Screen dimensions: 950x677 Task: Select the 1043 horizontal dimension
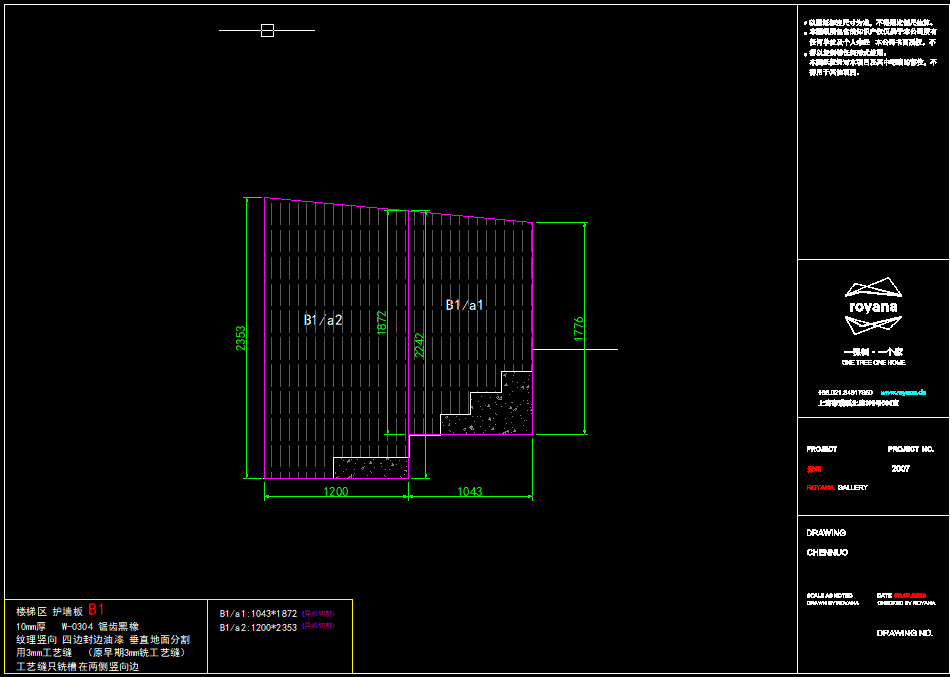tap(469, 491)
